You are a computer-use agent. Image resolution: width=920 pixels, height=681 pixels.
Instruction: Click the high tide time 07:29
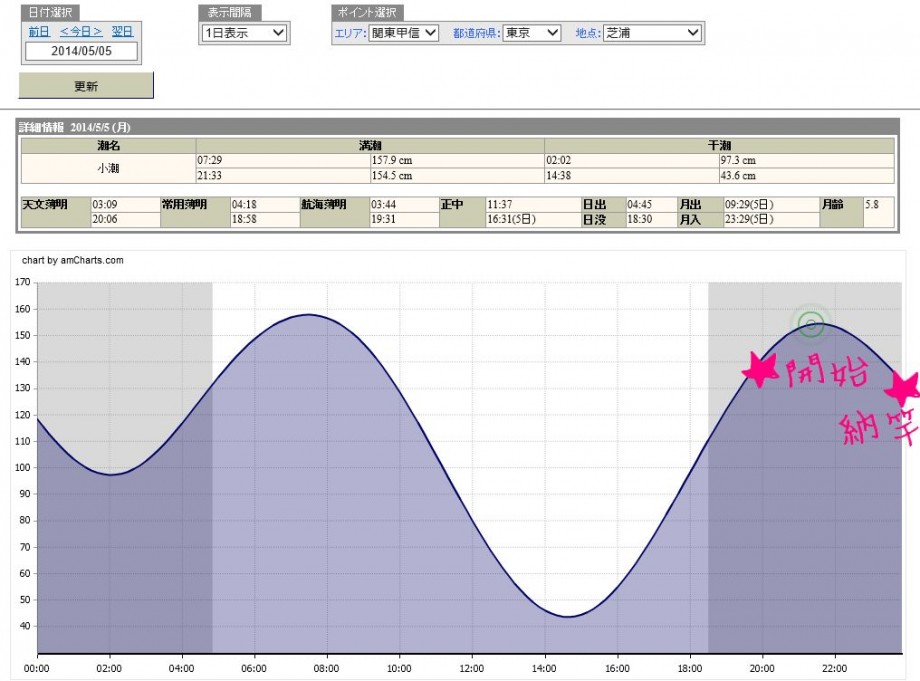point(209,160)
